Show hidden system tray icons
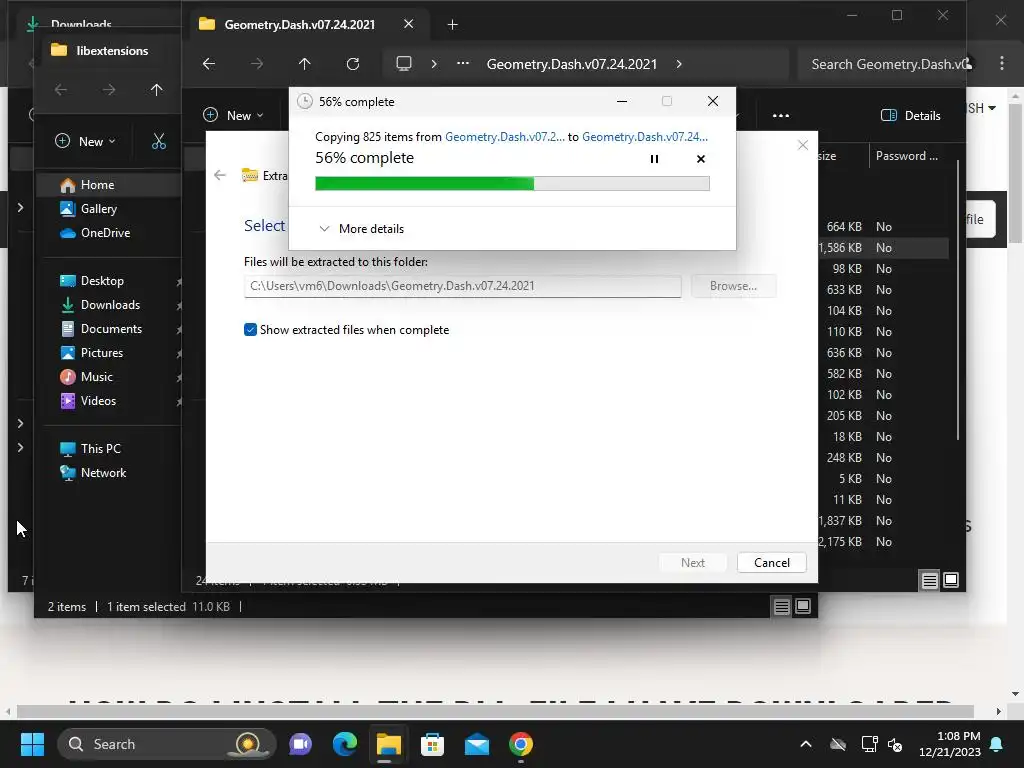The image size is (1024, 768). point(806,744)
